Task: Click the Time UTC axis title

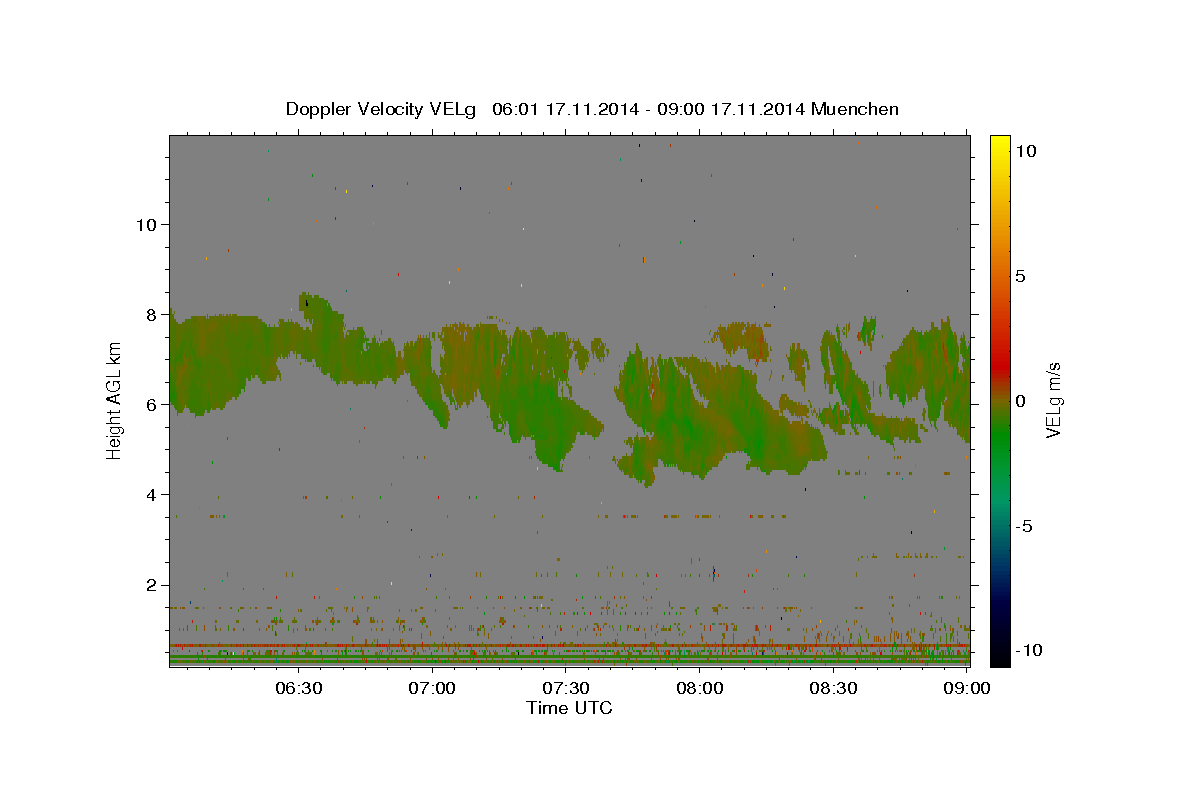Action: 569,708
